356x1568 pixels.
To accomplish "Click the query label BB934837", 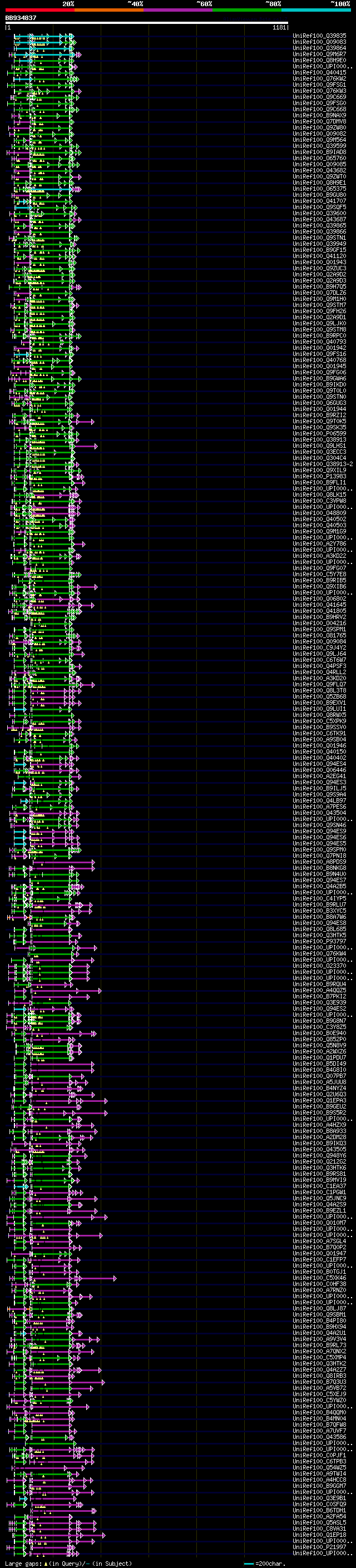I will click(21, 18).
